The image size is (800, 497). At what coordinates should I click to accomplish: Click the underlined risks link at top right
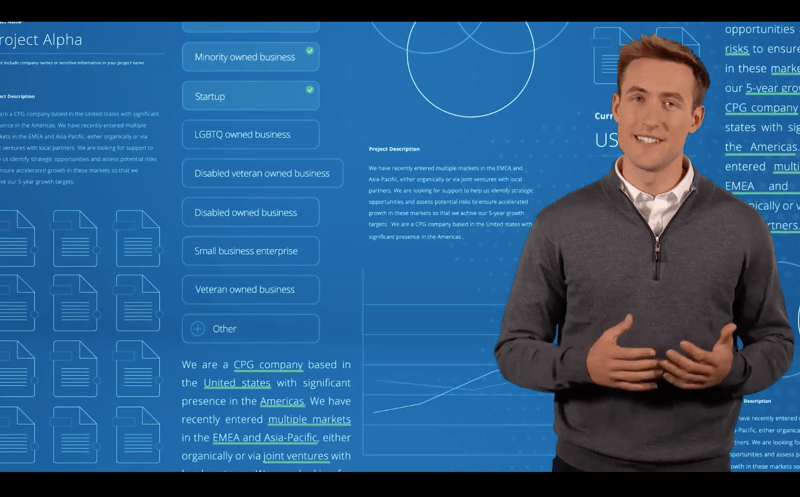point(737,49)
